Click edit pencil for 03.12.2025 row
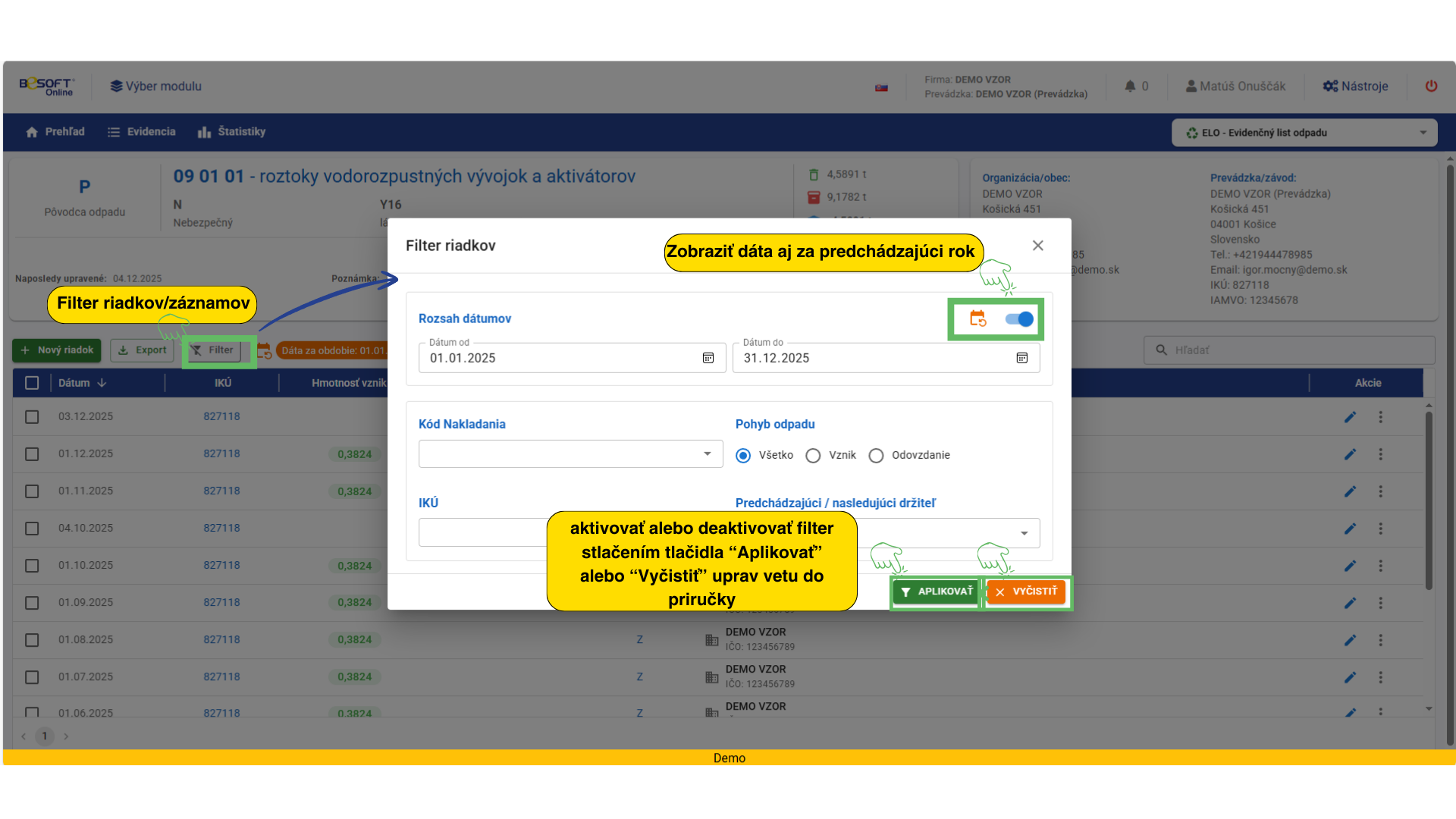 pyautogui.click(x=1350, y=417)
